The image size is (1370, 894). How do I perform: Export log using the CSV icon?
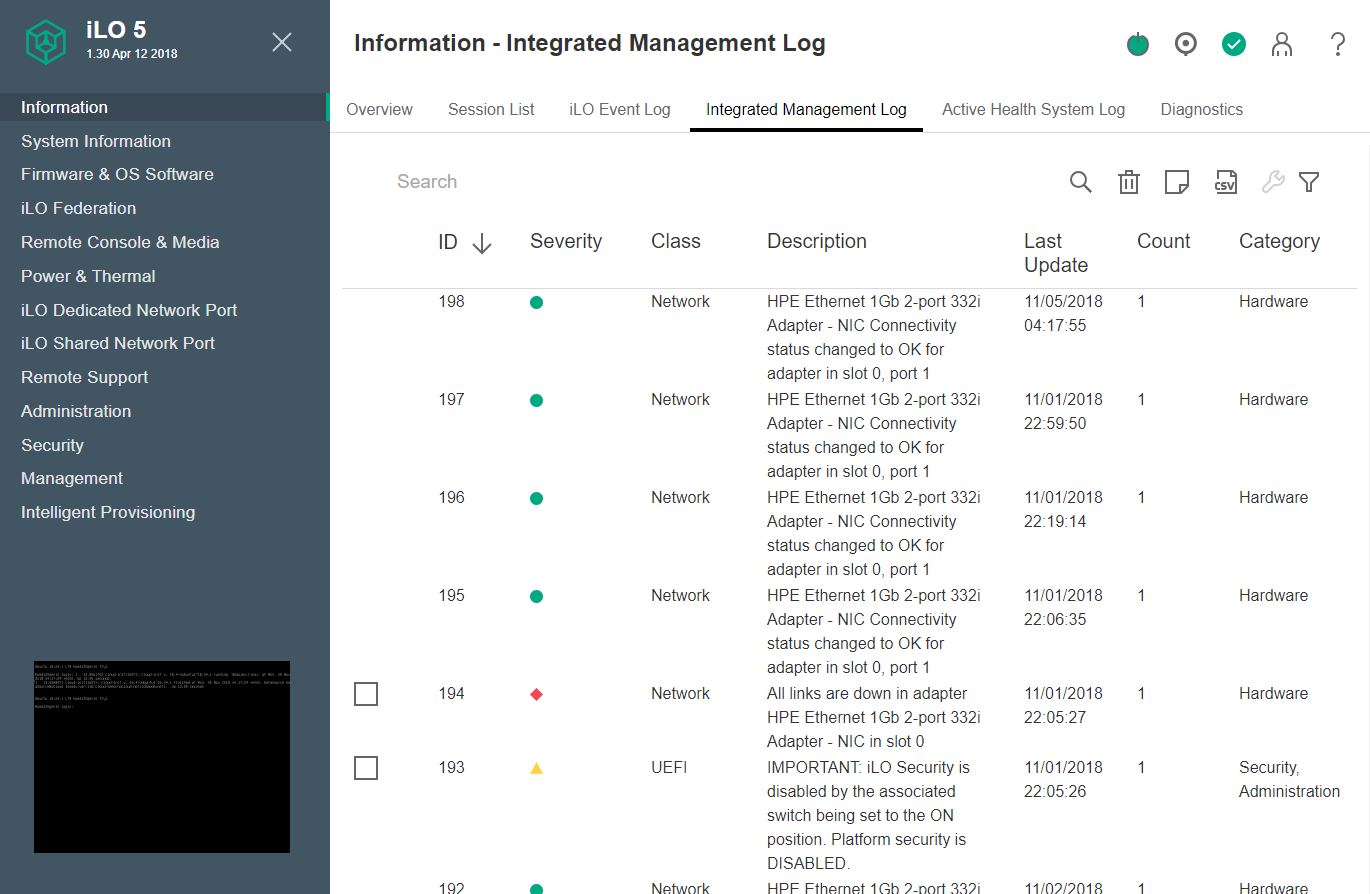[1225, 182]
